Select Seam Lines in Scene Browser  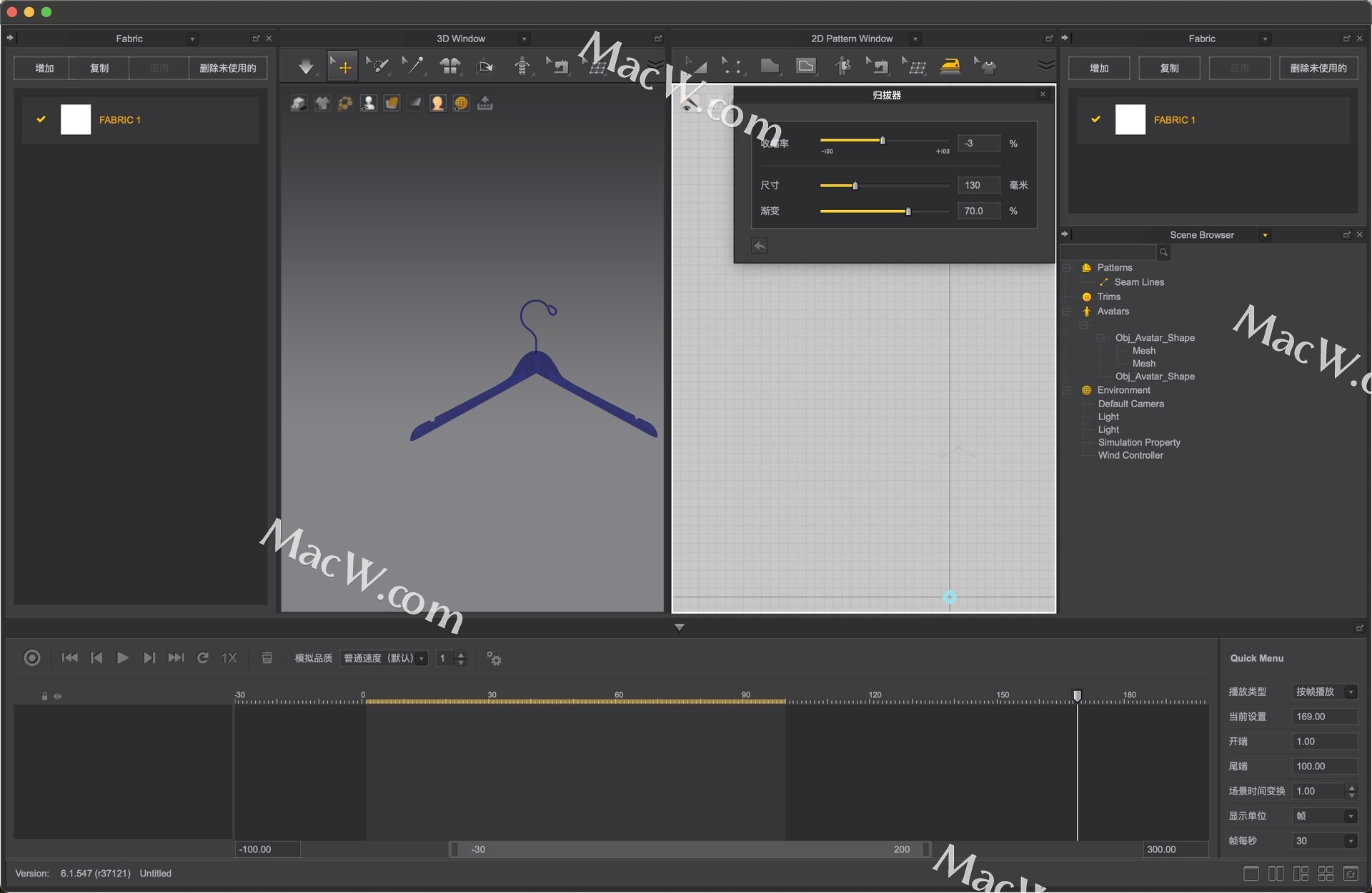coord(1139,282)
